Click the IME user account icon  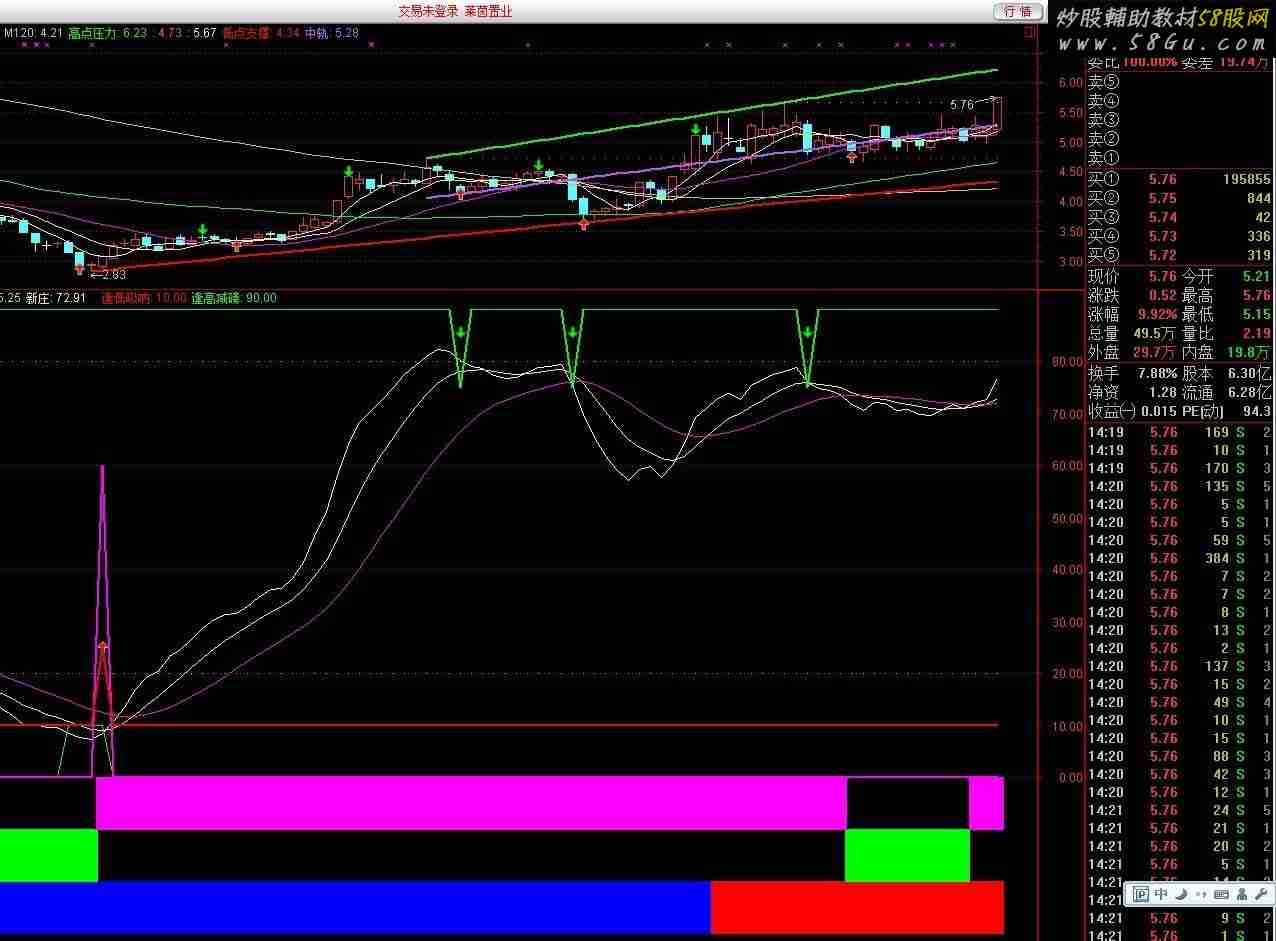pyautogui.click(x=1241, y=894)
